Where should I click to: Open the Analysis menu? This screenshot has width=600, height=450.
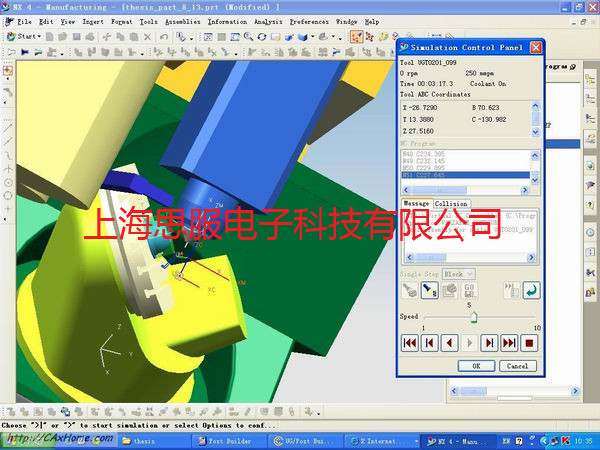tap(267, 20)
